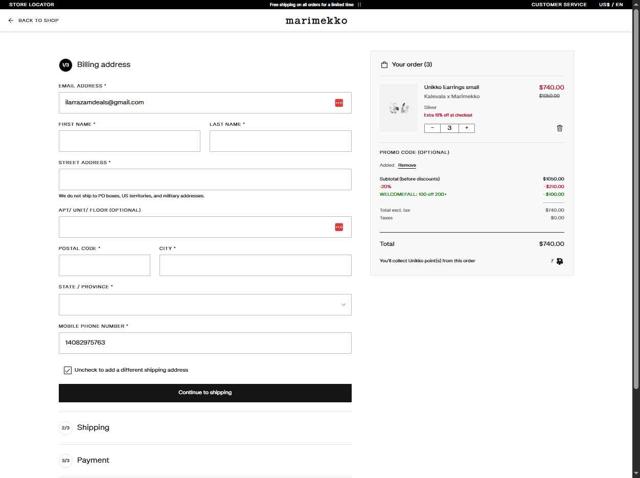Toggle the different shipping address checkbox

coord(68,370)
